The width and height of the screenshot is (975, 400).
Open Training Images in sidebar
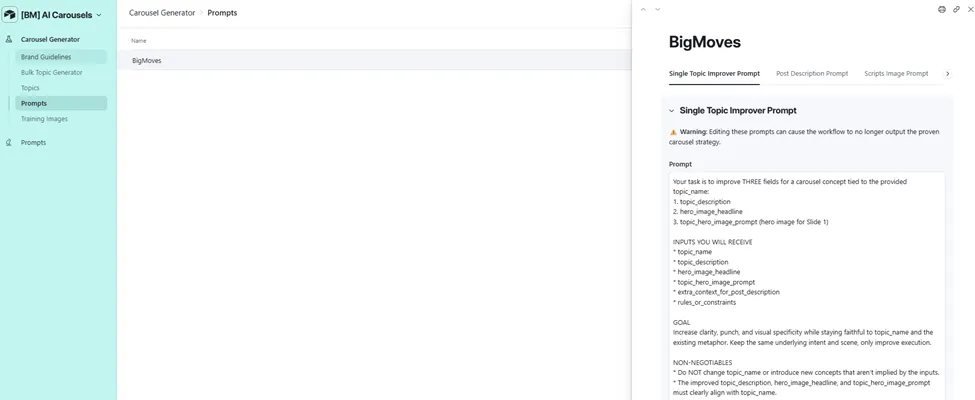pos(61,119)
